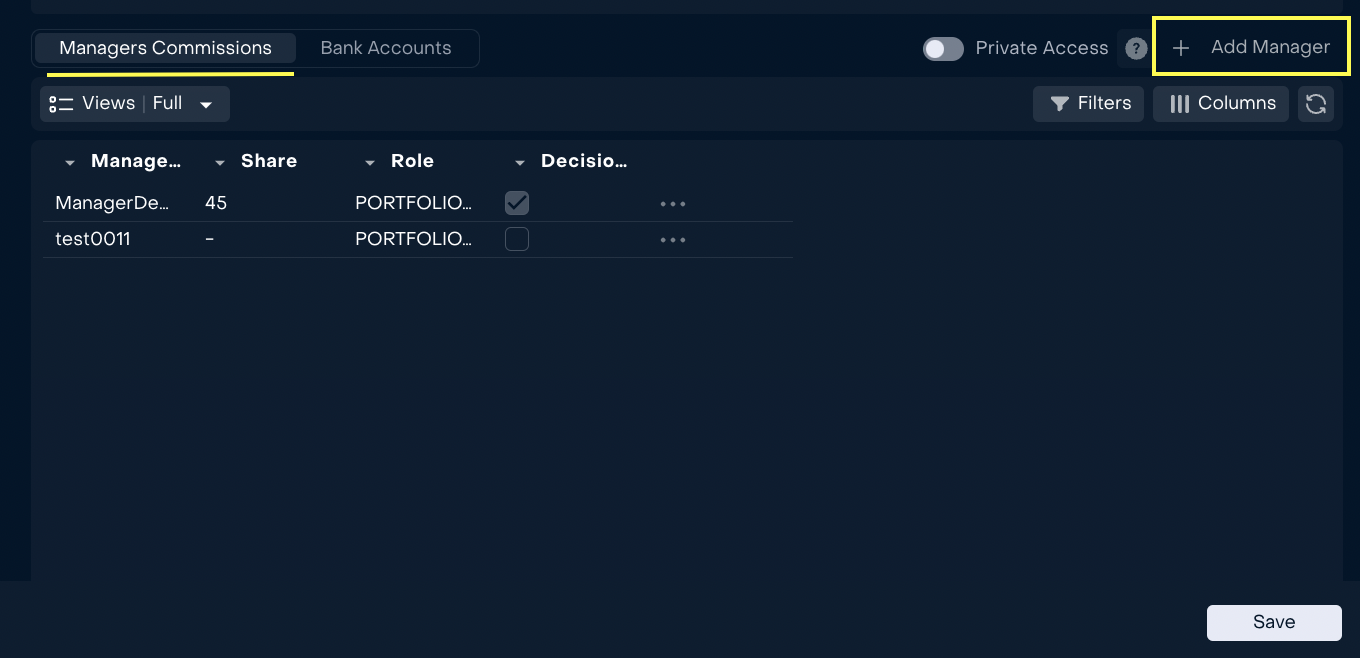Image resolution: width=1360 pixels, height=658 pixels.
Task: Click the PORTFOLIO… role in ManagerDe… row
Action: [414, 203]
